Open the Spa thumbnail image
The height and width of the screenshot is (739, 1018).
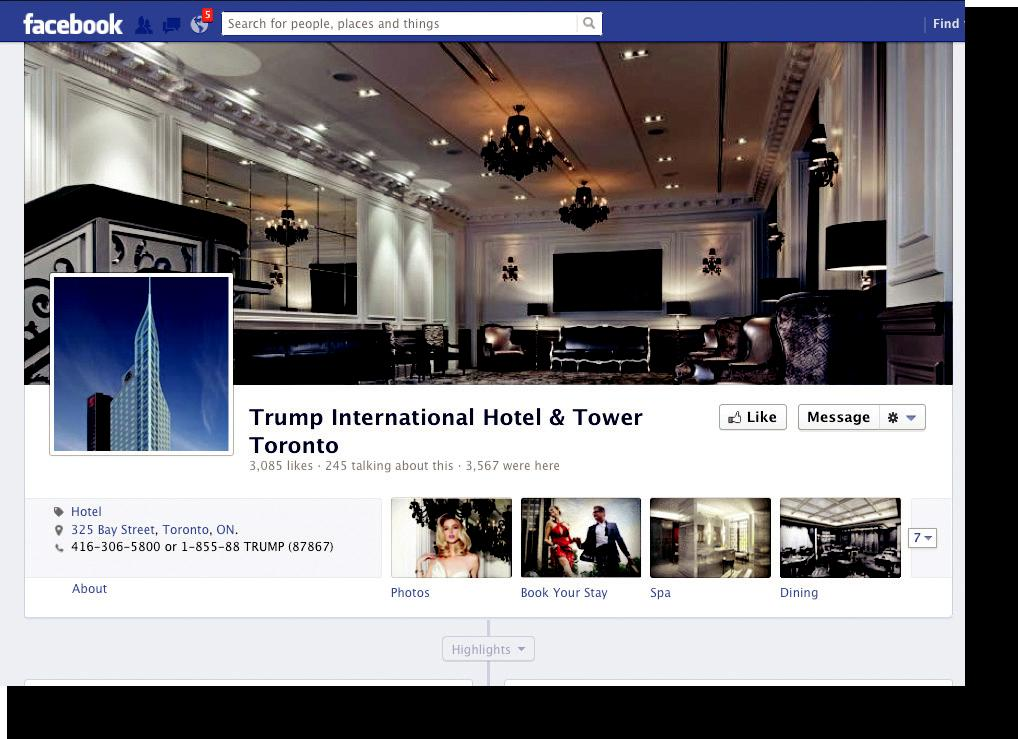pos(710,538)
